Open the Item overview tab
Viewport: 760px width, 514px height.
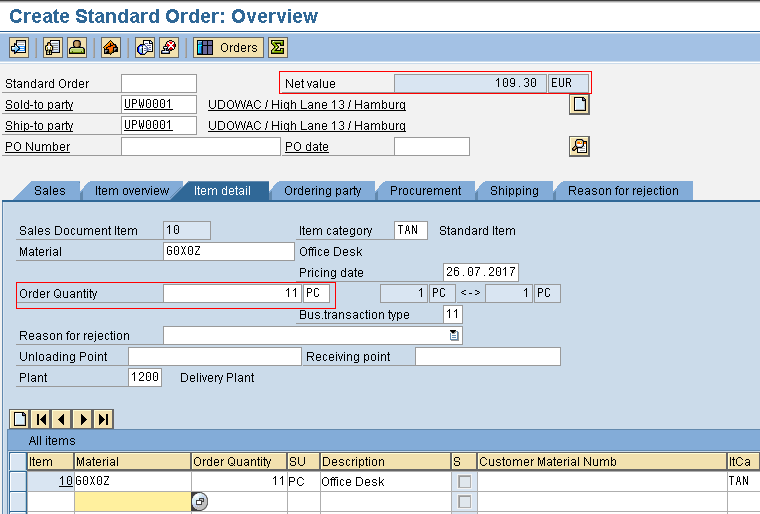tap(131, 191)
